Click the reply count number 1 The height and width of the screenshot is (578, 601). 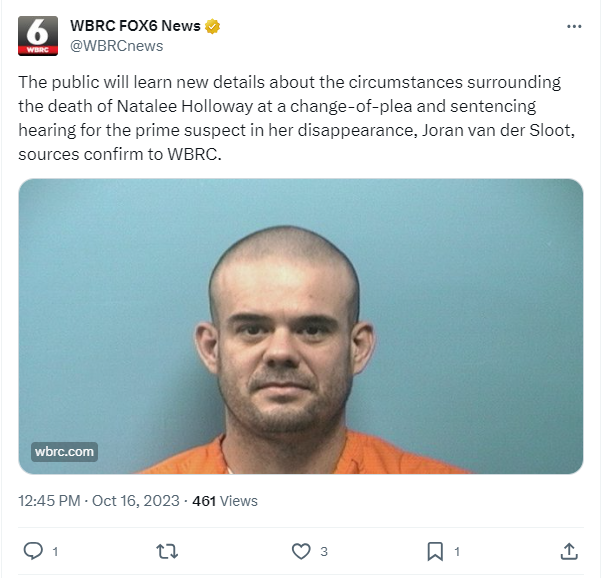[55, 552]
